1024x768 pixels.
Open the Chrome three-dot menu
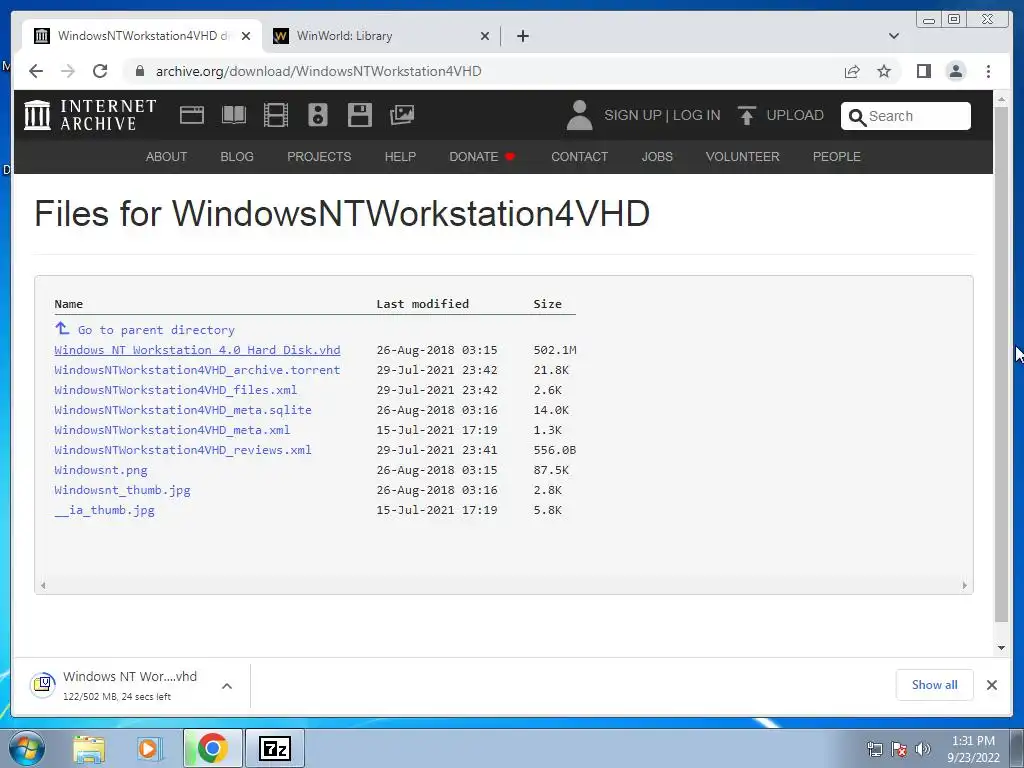coord(988,71)
